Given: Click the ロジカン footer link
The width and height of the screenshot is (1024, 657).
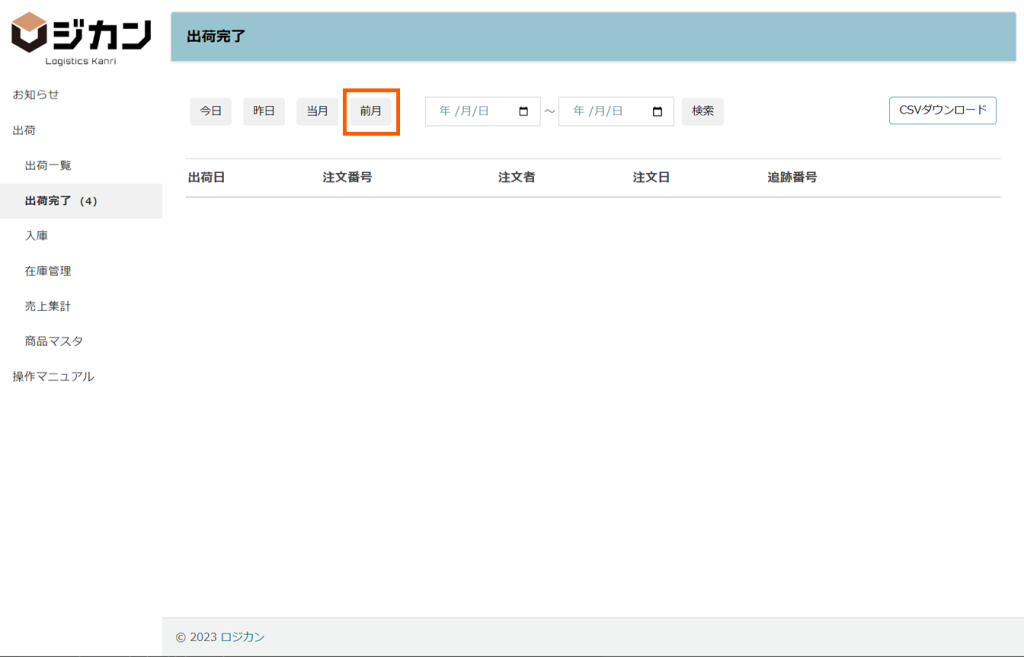Looking at the screenshot, I should click(x=242, y=637).
